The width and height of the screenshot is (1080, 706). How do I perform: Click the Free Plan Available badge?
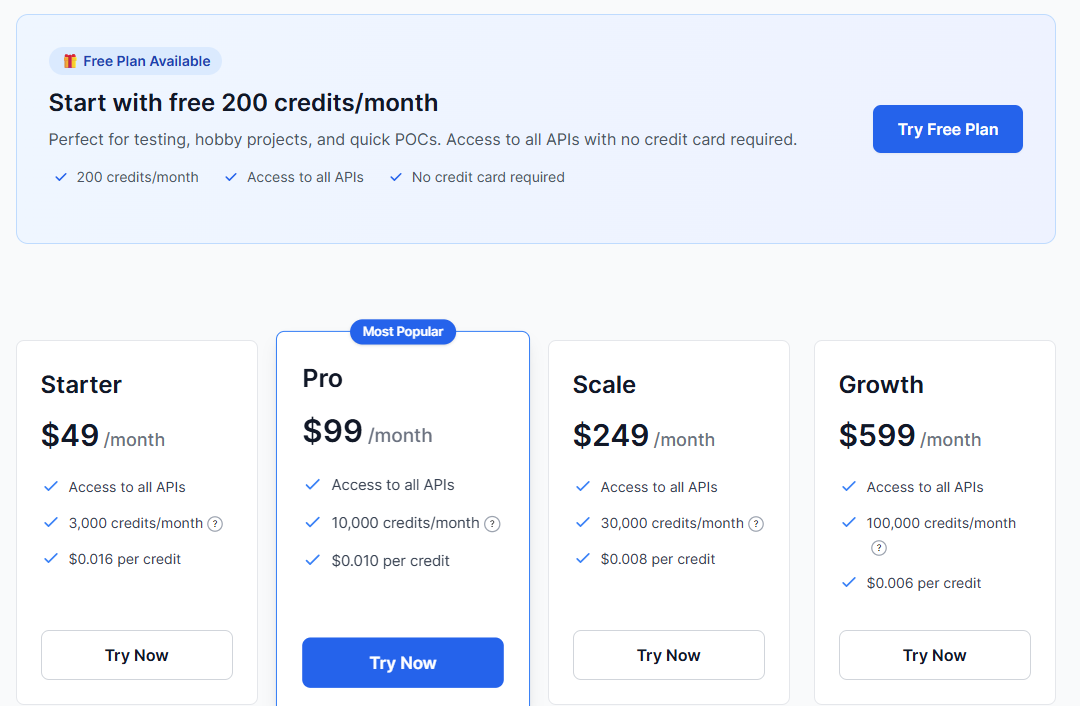pyautogui.click(x=135, y=61)
